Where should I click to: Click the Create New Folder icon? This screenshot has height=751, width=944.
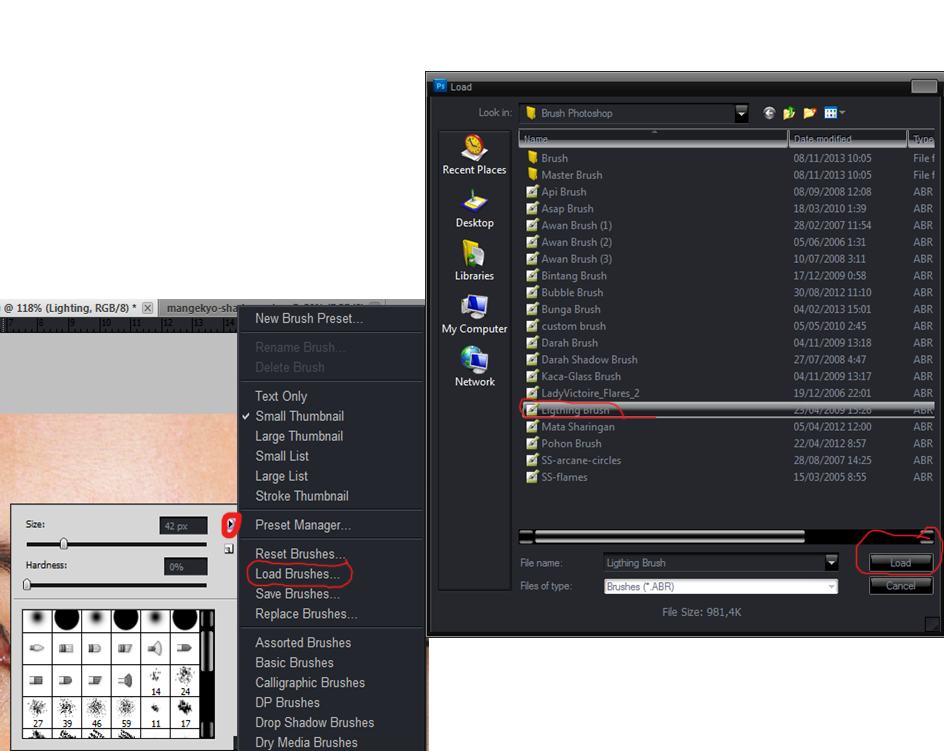(809, 113)
